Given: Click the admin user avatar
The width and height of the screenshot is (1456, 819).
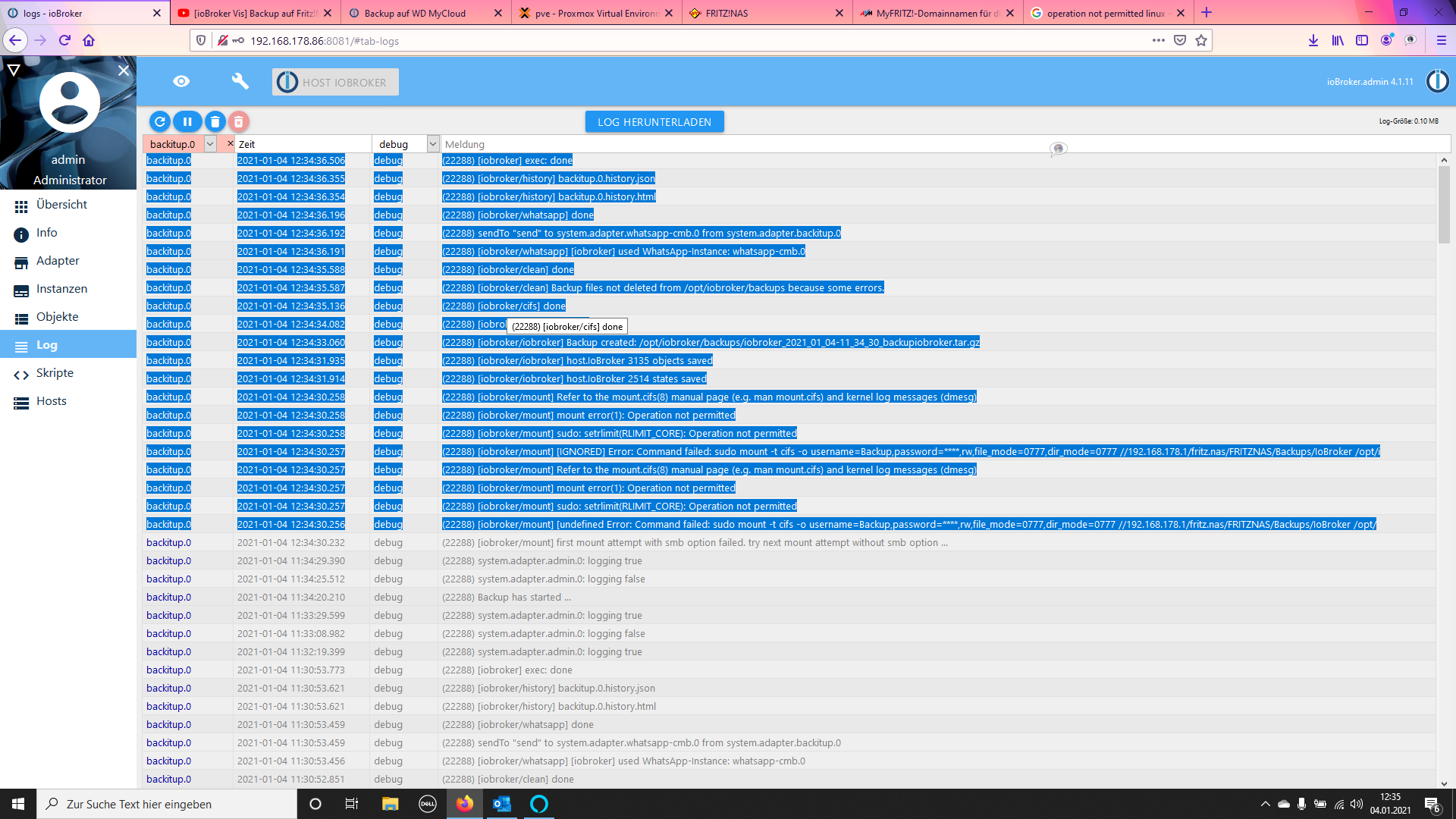Looking at the screenshot, I should pos(69,102).
